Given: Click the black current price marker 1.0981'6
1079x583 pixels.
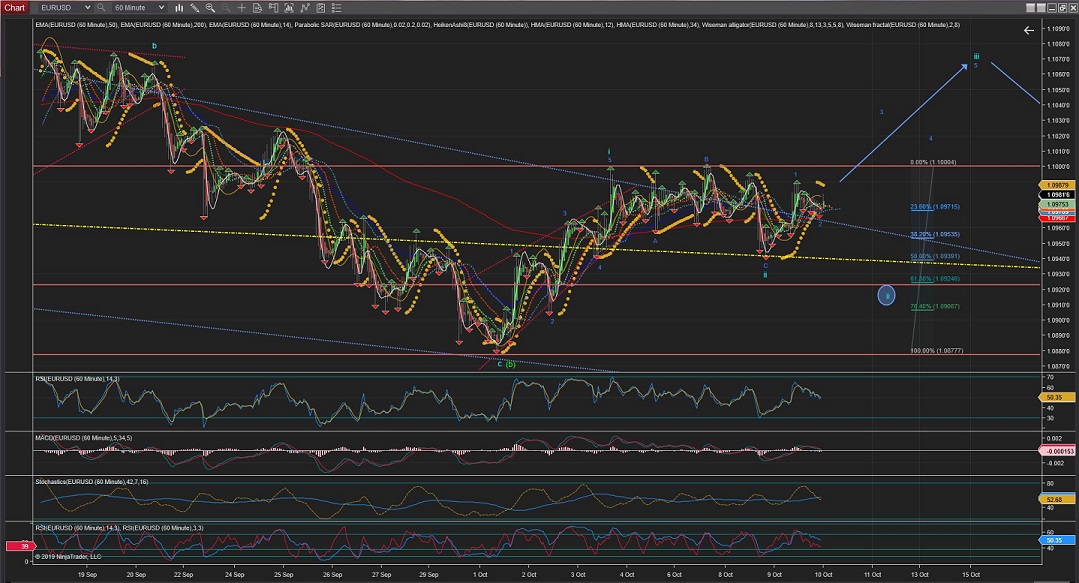Looking at the screenshot, I should tap(1056, 195).
